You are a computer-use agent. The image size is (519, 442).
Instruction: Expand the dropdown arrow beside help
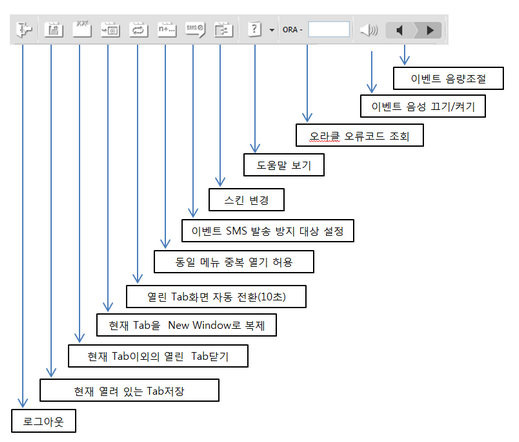pos(272,30)
